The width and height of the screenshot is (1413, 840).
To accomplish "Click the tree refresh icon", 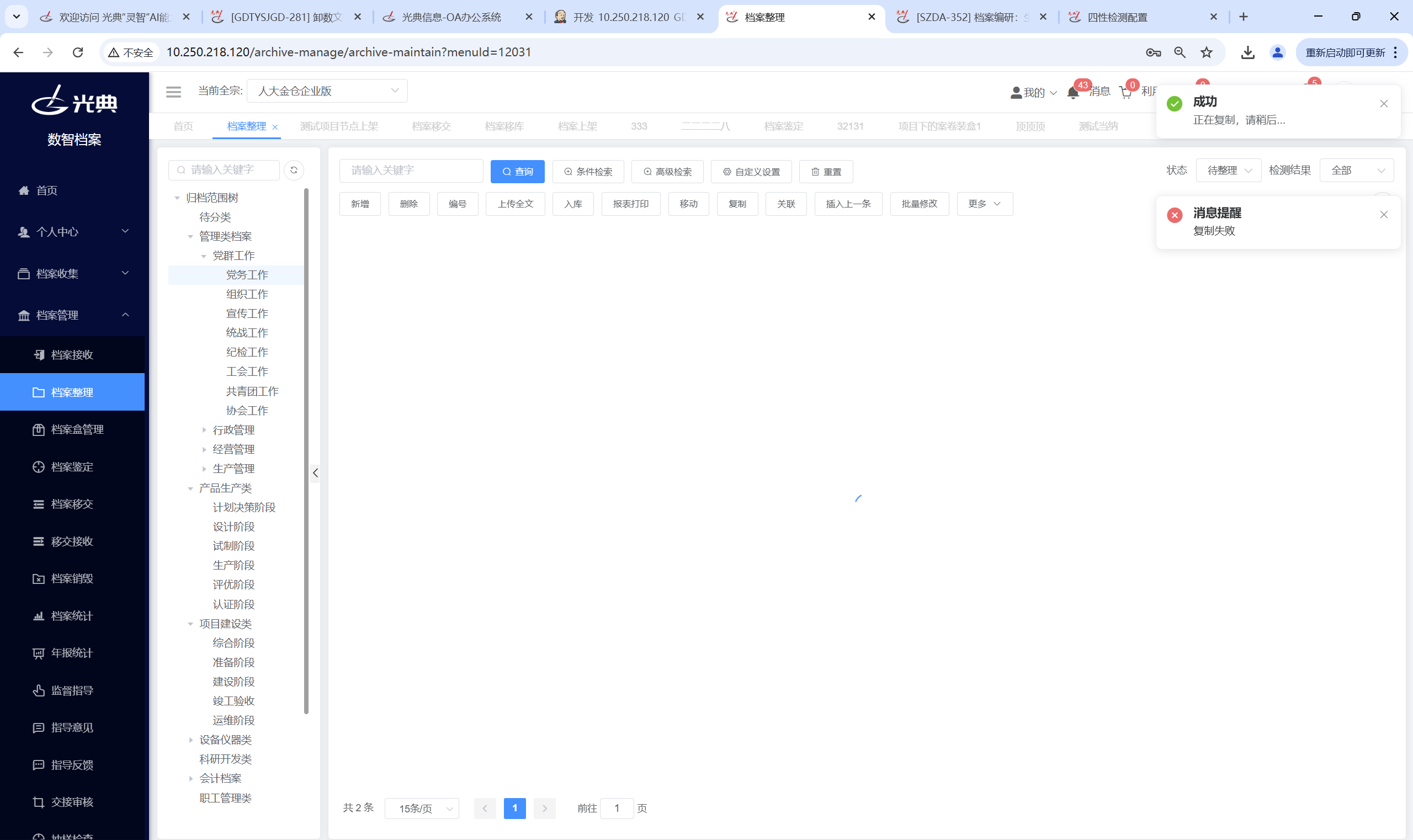I will pos(294,170).
